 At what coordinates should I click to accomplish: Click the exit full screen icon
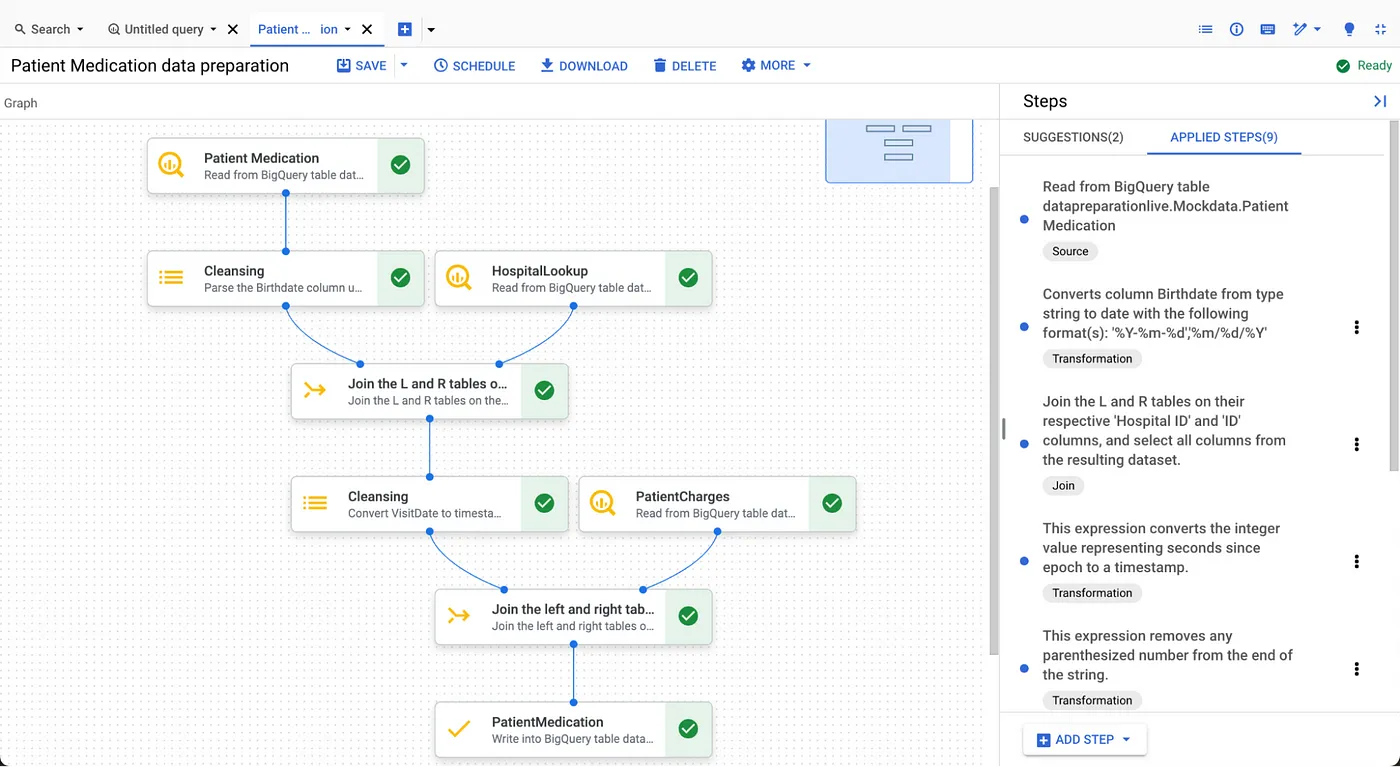tap(1380, 29)
